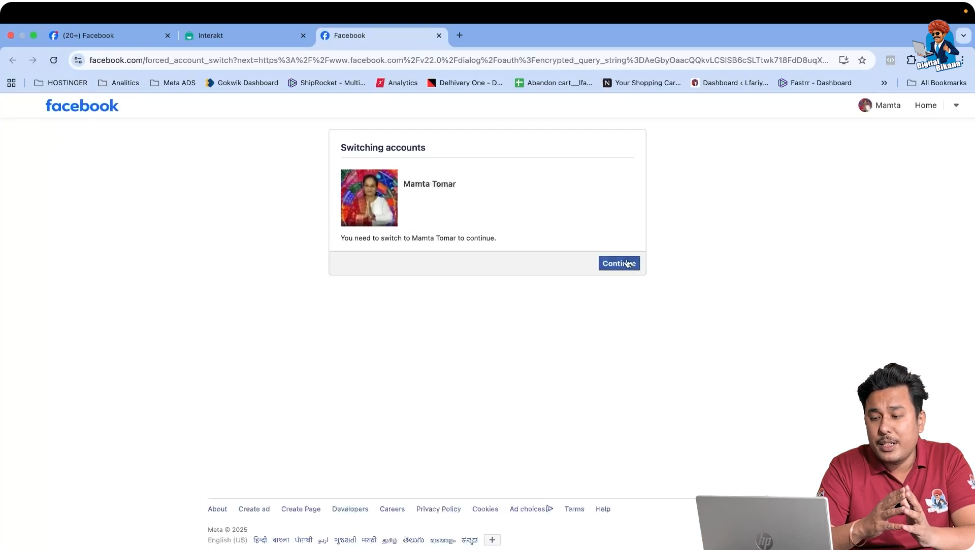Click the Terms footer link
The height and width of the screenshot is (551, 978).
coord(574,509)
